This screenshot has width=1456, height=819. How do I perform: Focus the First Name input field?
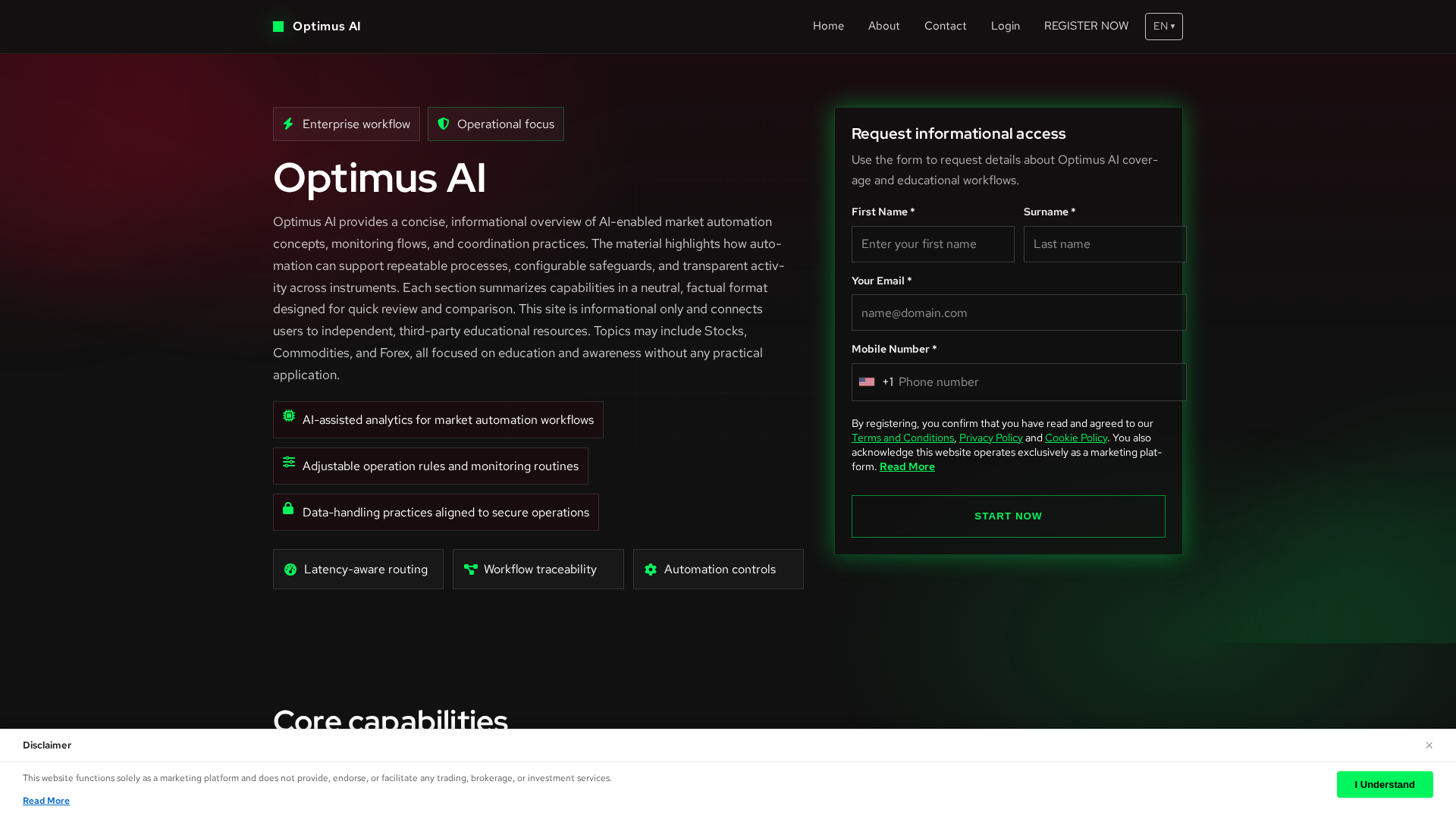933,244
